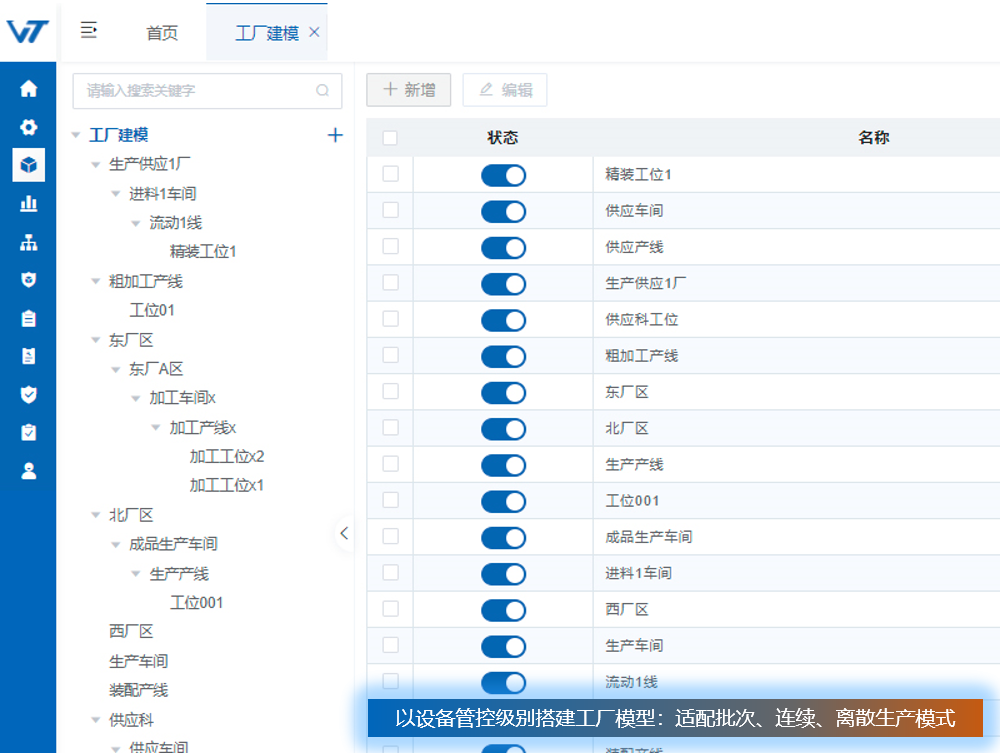Click the organization hierarchy icon in the sidebar
This screenshot has height=753, width=1000.
[28, 242]
